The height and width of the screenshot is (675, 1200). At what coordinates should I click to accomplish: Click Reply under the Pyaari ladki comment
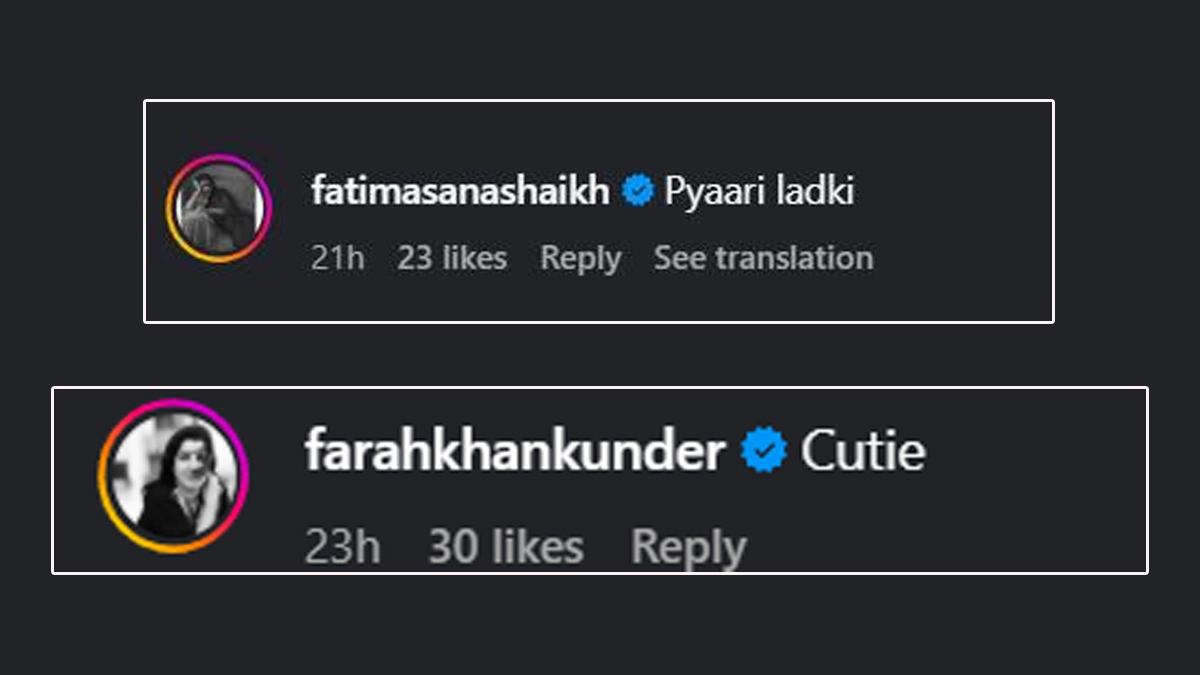pyautogui.click(x=580, y=258)
